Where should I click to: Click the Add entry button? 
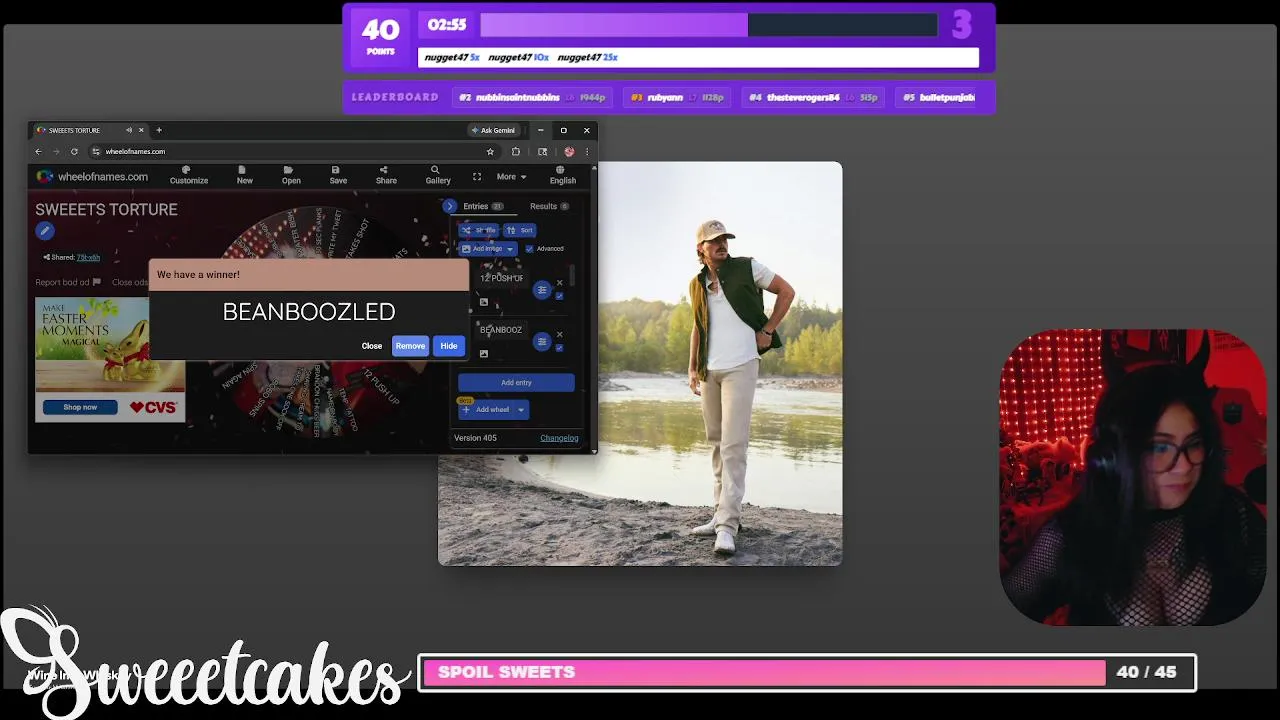pyautogui.click(x=516, y=382)
